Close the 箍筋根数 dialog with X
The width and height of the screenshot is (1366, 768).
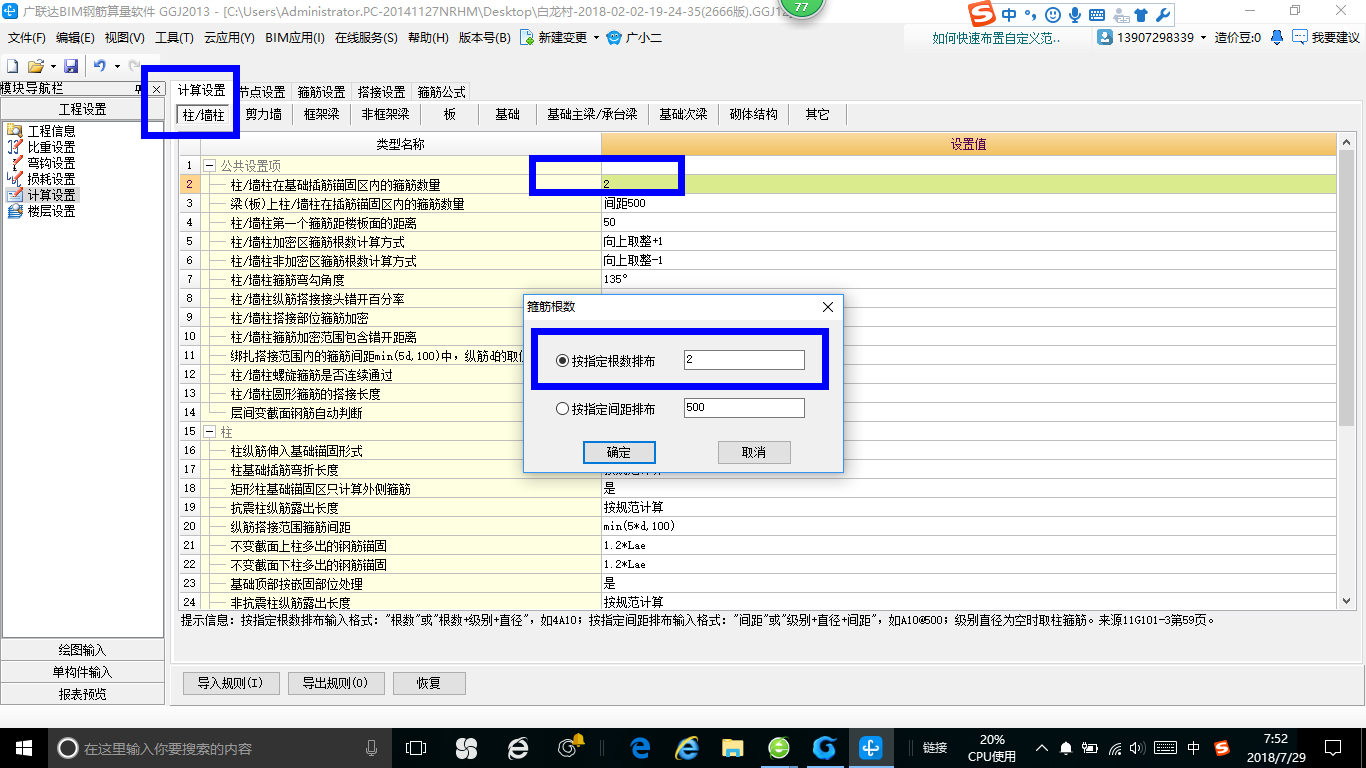pos(827,307)
